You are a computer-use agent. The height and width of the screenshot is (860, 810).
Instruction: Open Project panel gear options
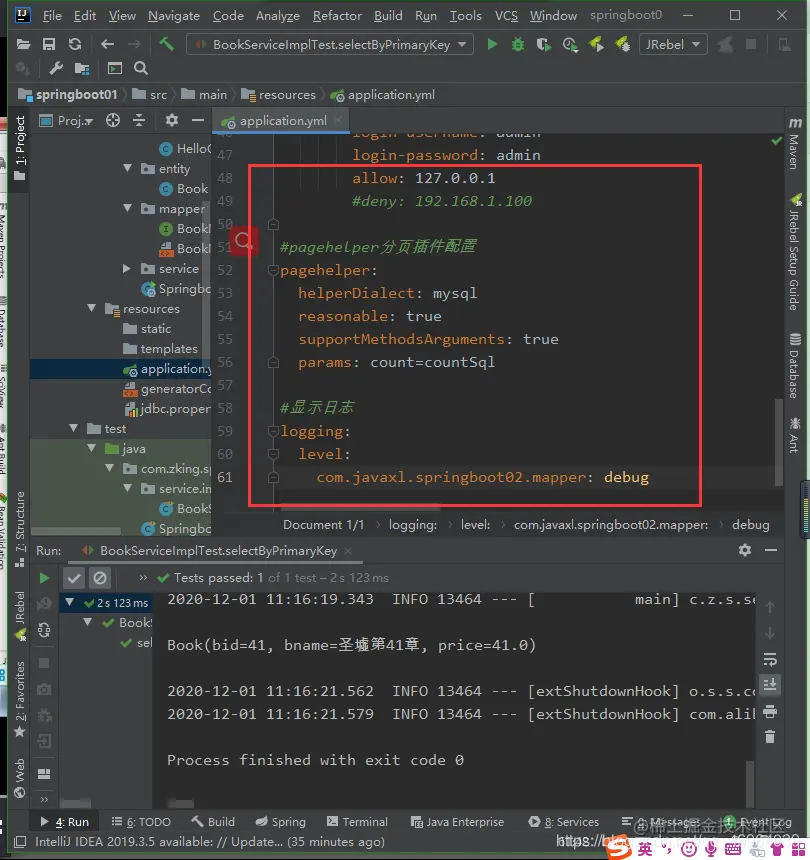(x=172, y=120)
